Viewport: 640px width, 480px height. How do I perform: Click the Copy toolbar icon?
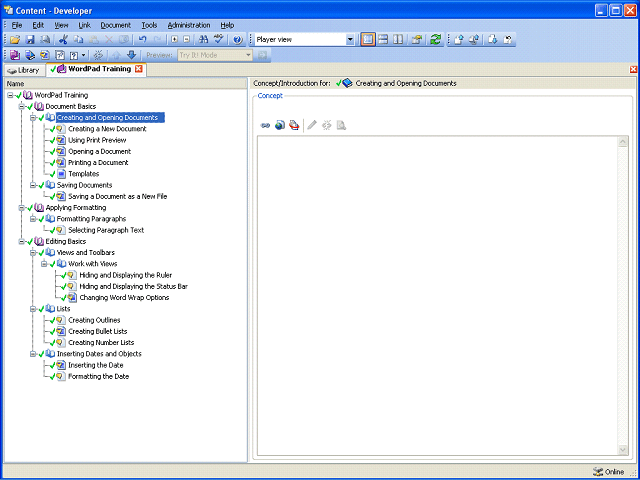78,40
